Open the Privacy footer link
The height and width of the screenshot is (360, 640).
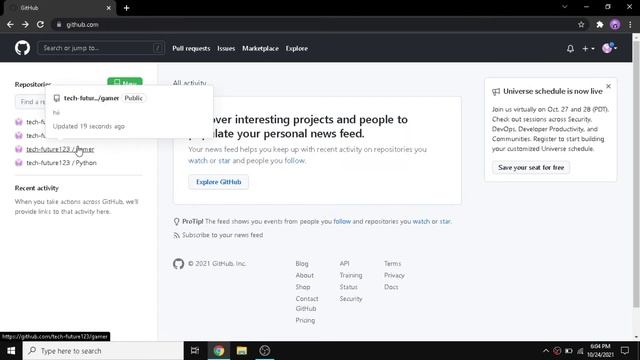pyautogui.click(x=394, y=276)
